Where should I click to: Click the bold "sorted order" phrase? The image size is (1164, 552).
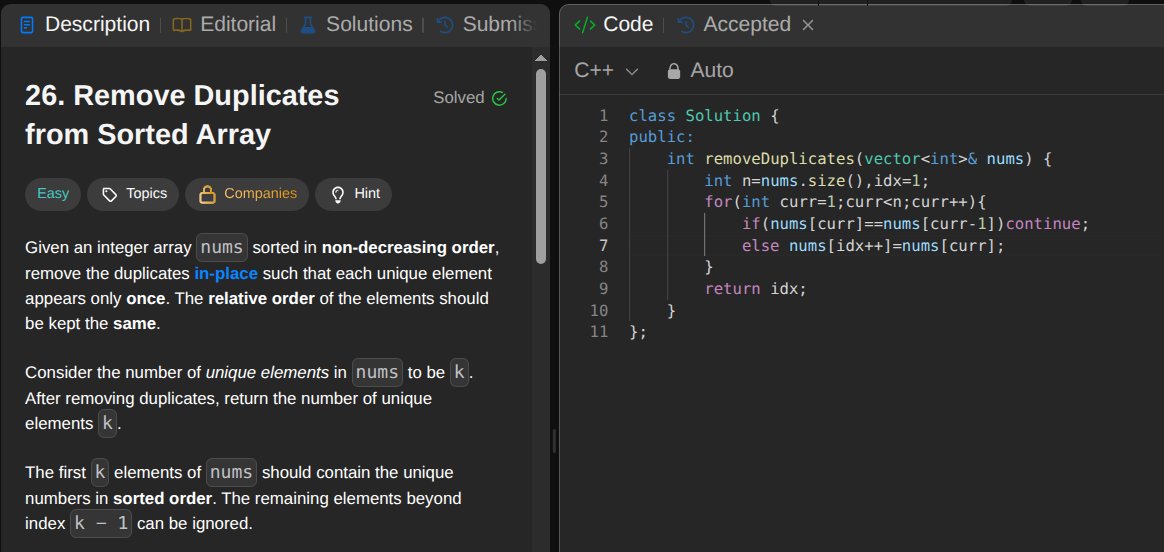pos(162,498)
